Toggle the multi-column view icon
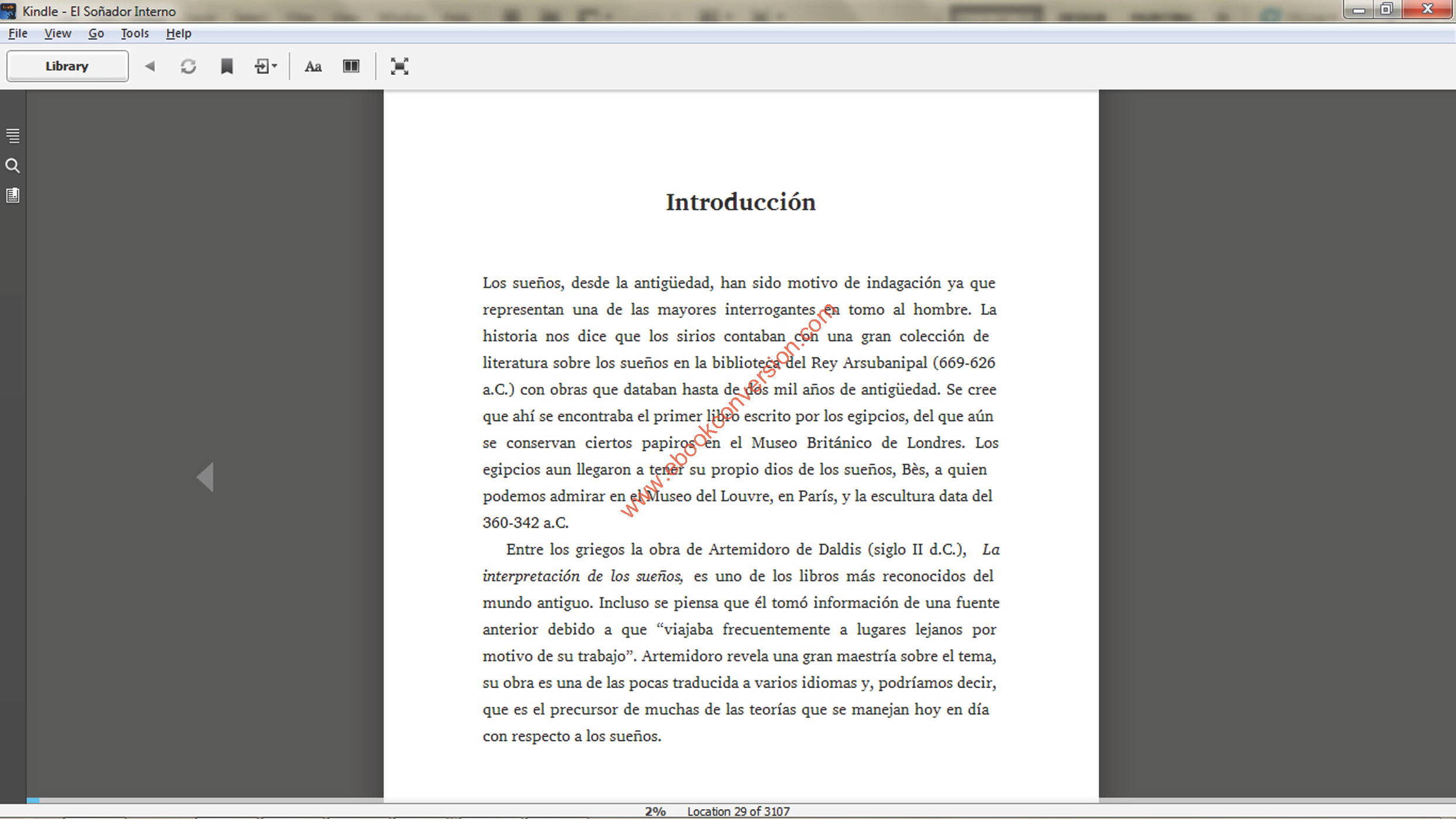Viewport: 1456px width, 819px height. pyautogui.click(x=351, y=66)
